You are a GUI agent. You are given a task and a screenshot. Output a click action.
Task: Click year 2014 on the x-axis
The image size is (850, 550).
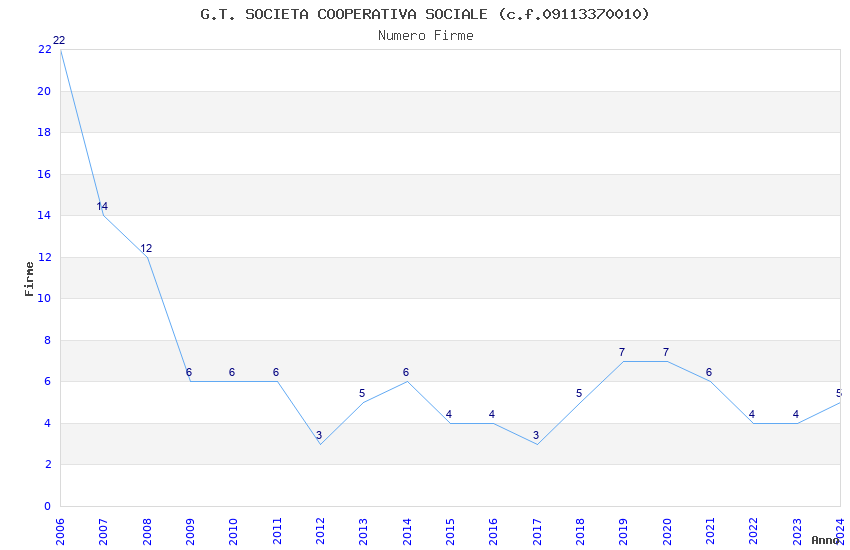407,532
